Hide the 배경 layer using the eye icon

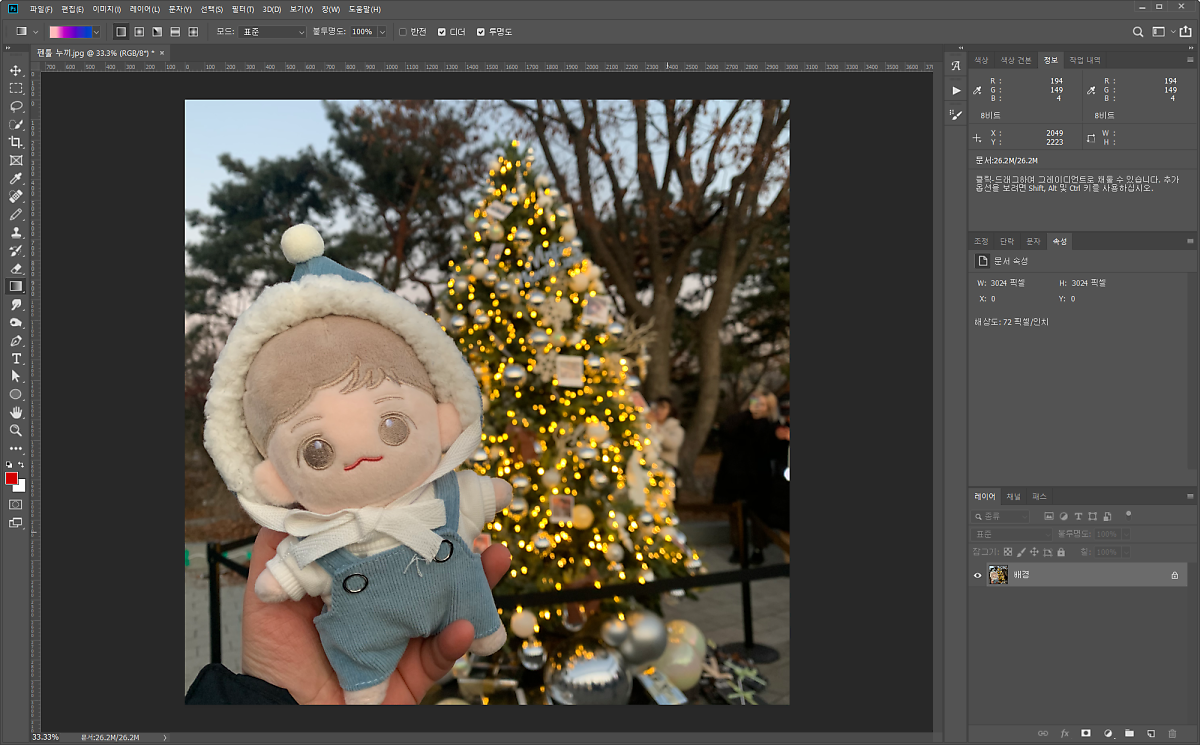click(x=978, y=575)
